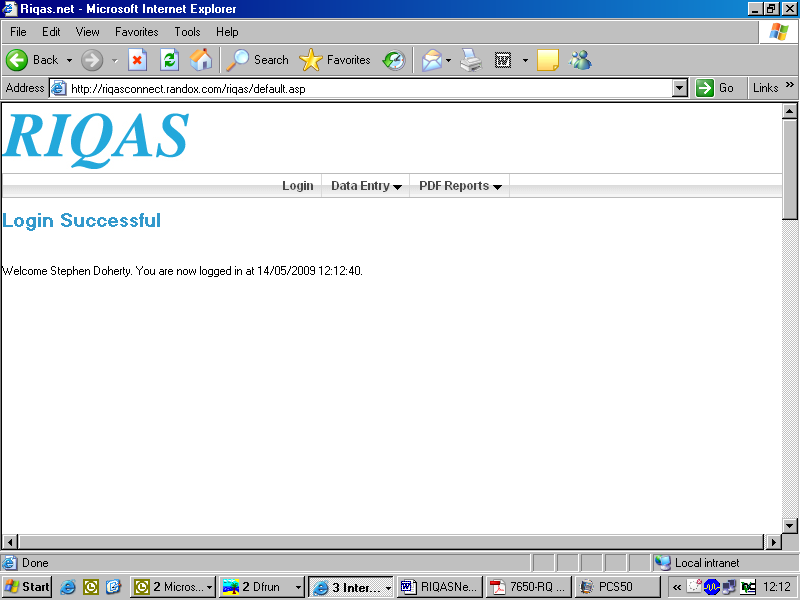Open 2 Micros... taskbar group
Image resolution: width=800 pixels, height=600 pixels.
coord(173,587)
